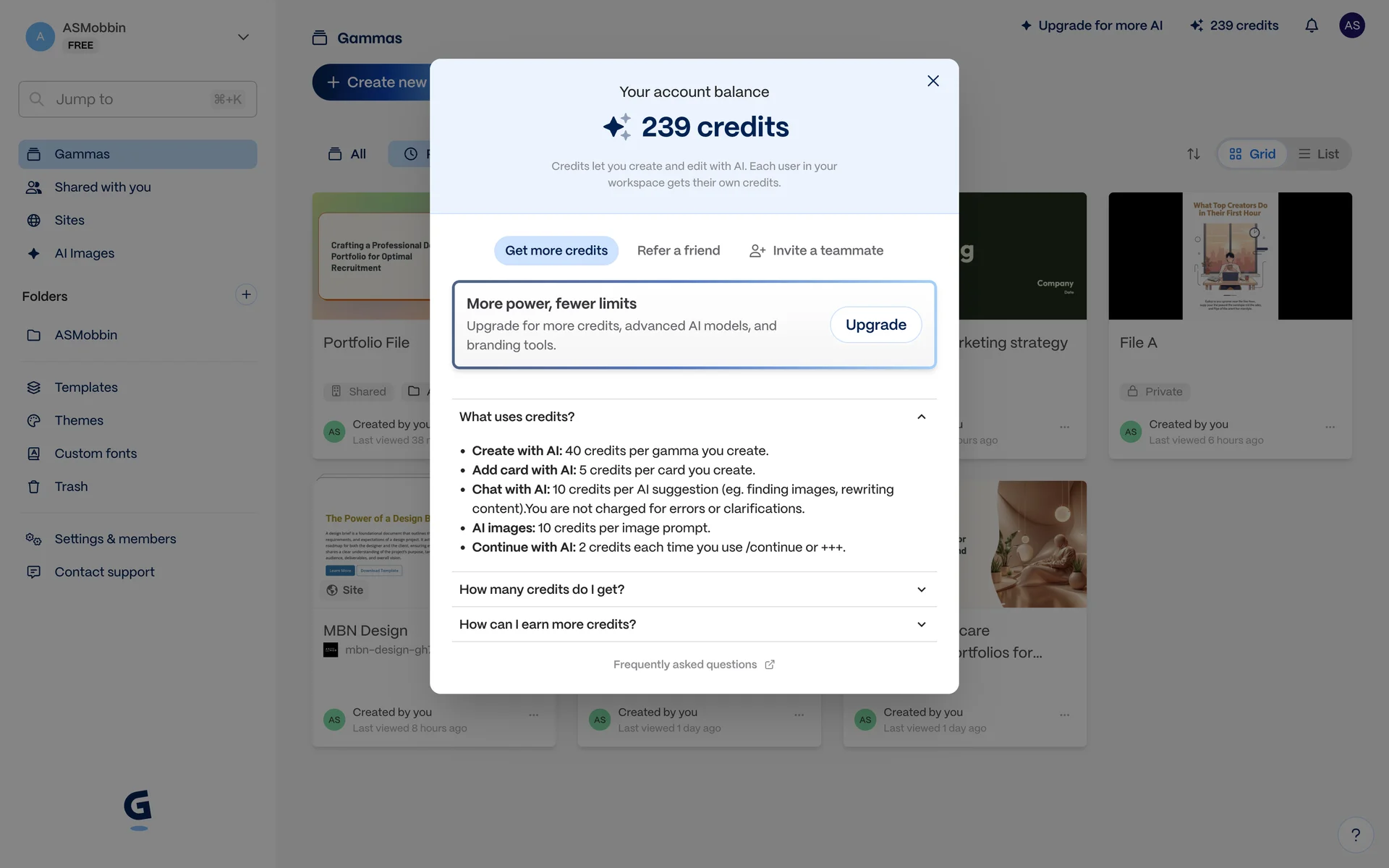Image resolution: width=1389 pixels, height=868 pixels.
Task: Click the sort order arrows icon
Action: 1193,154
